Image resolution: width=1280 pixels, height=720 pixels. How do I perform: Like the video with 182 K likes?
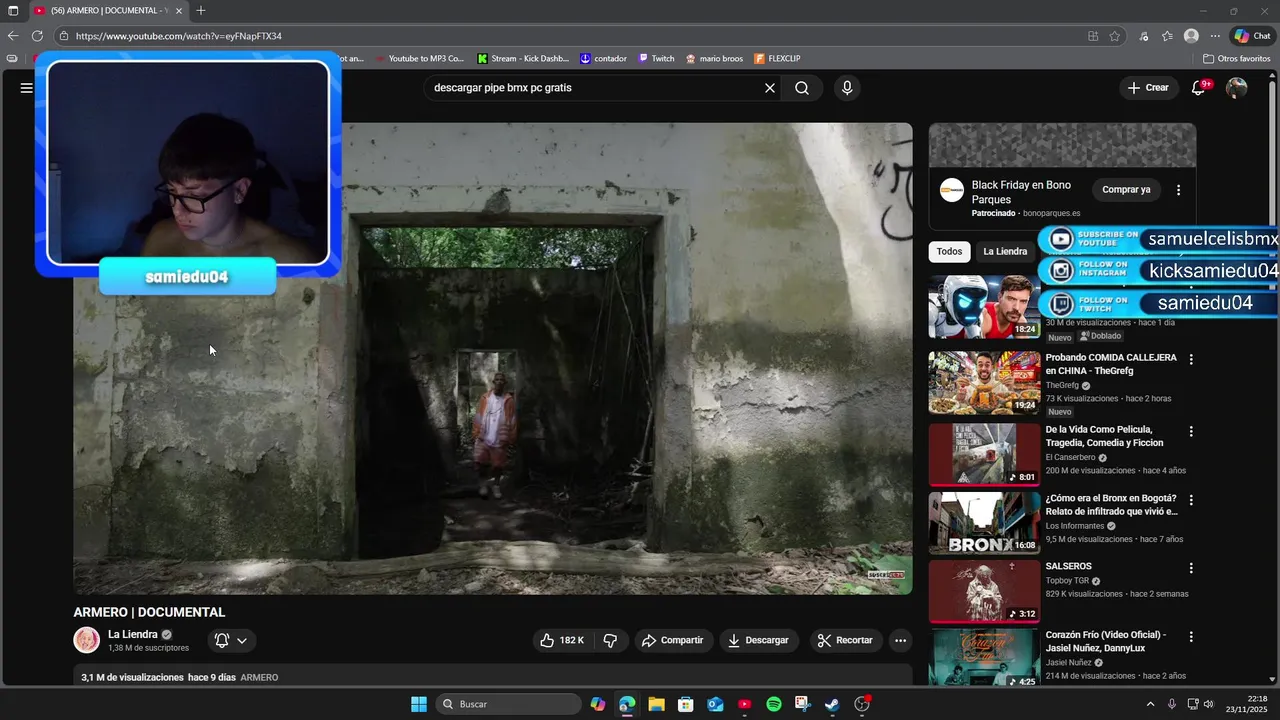[x=562, y=640]
